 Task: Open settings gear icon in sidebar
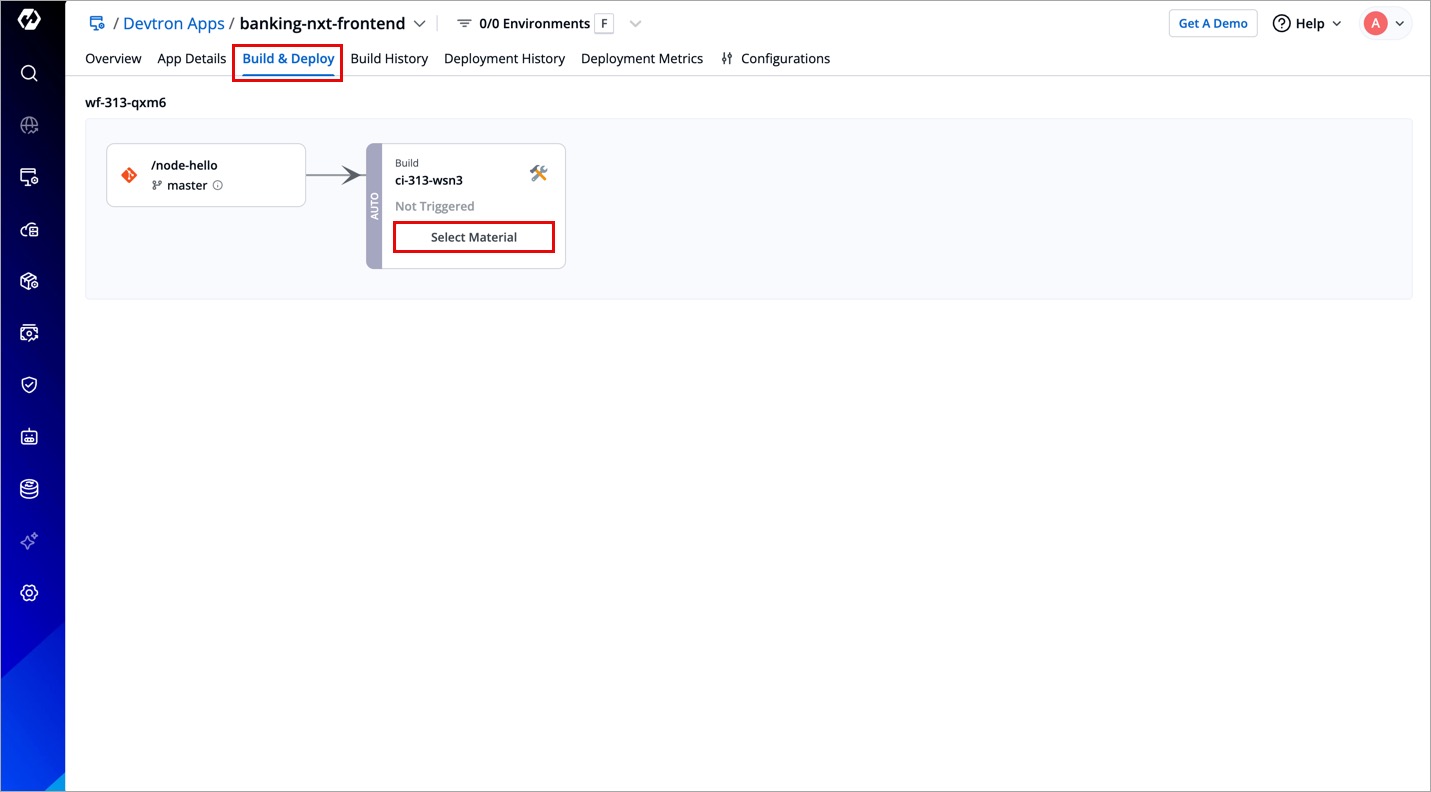[29, 593]
